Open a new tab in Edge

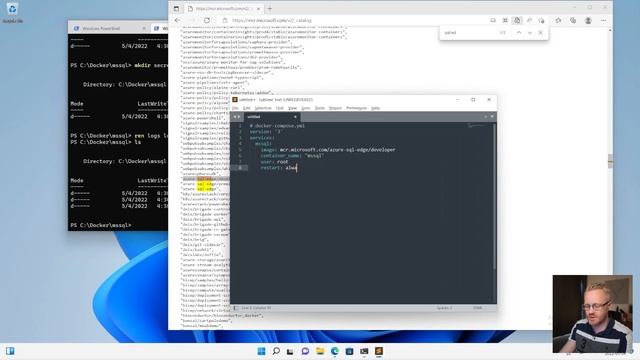coord(270,8)
